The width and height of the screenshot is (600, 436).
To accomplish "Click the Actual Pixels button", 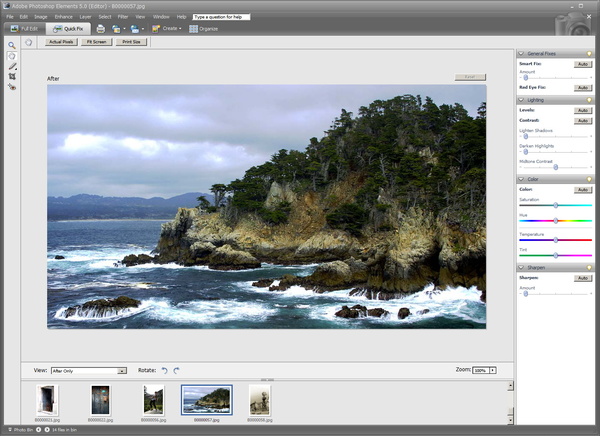I will click(61, 42).
